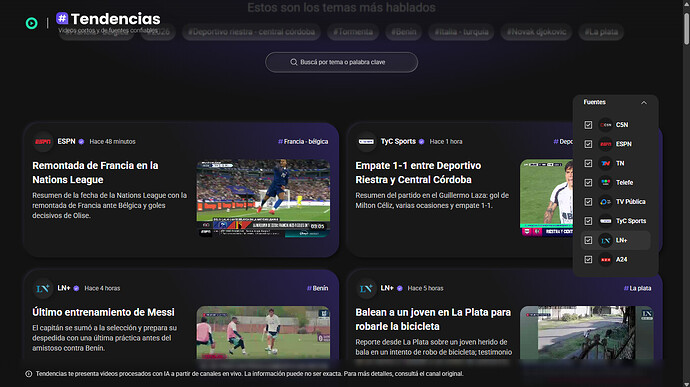Click the LN+ logo on Messi card

(x=43, y=288)
